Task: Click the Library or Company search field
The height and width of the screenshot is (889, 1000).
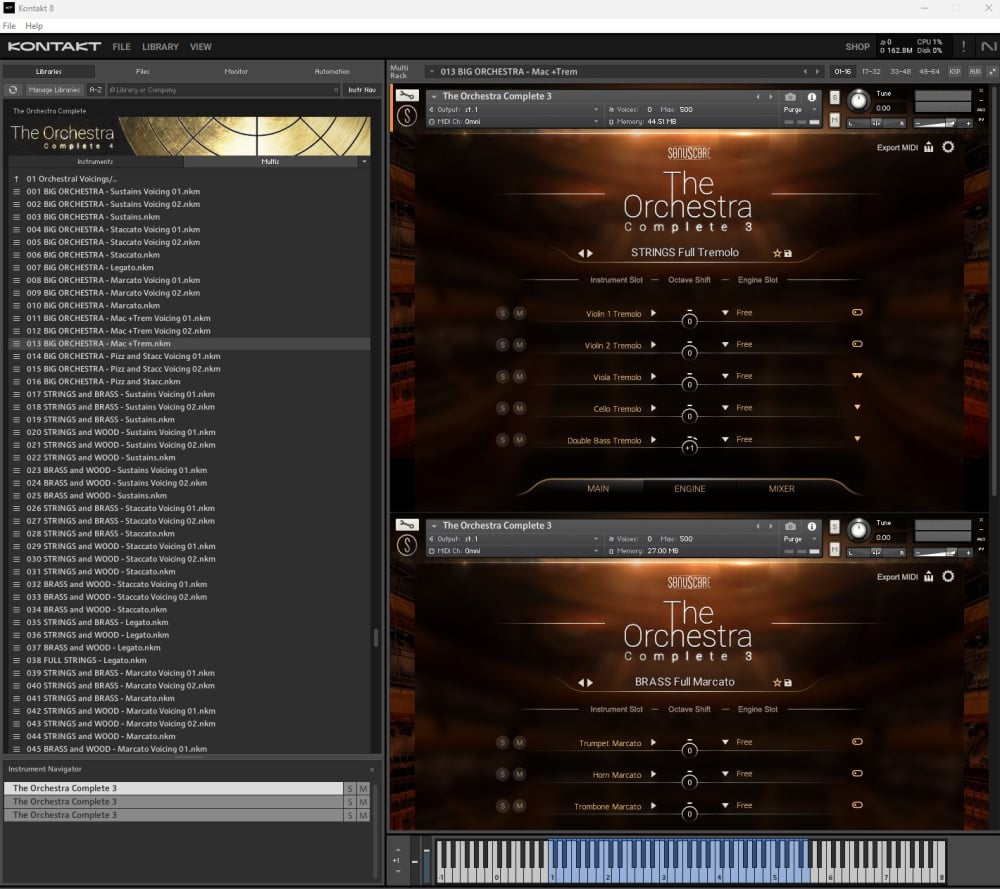Action: click(x=223, y=90)
